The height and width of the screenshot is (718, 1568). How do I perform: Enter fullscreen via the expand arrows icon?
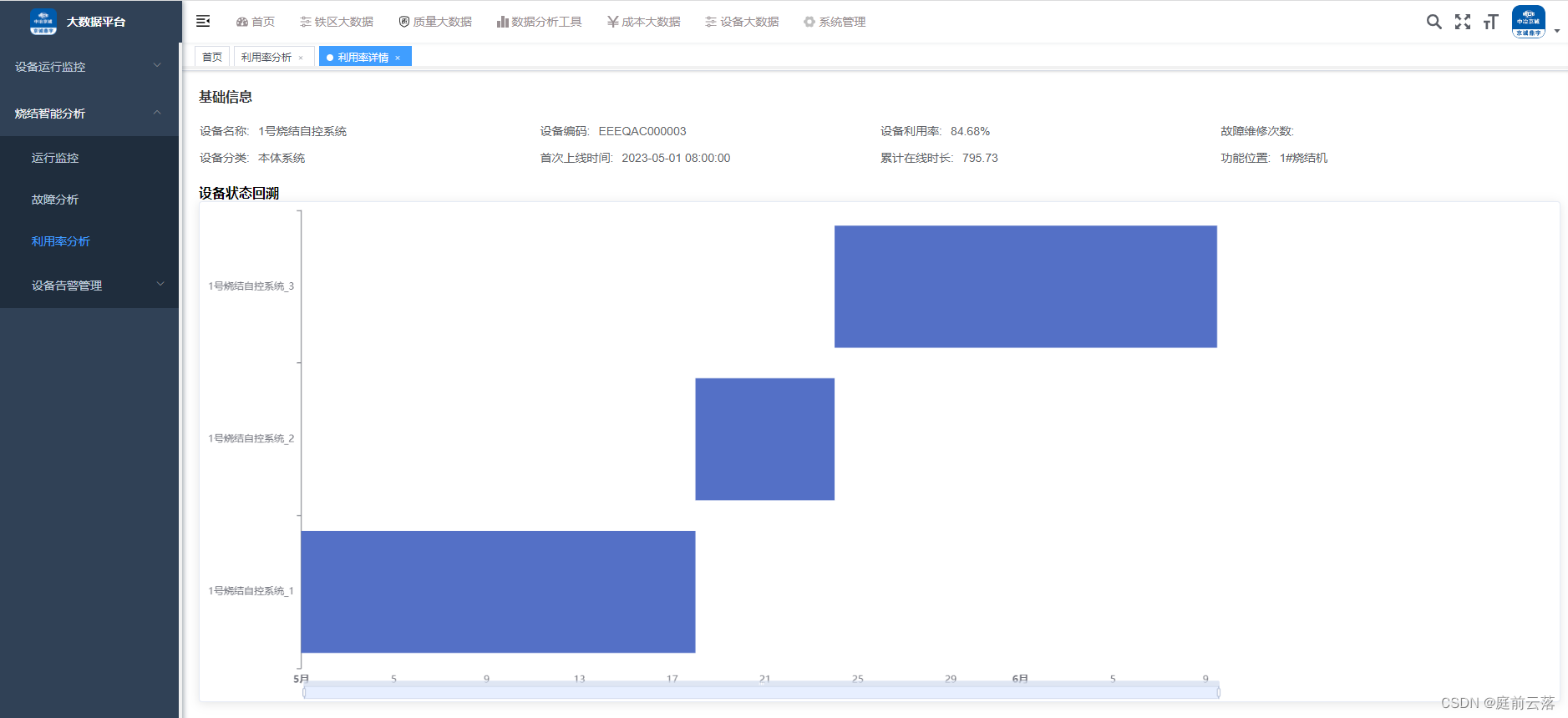click(1462, 22)
